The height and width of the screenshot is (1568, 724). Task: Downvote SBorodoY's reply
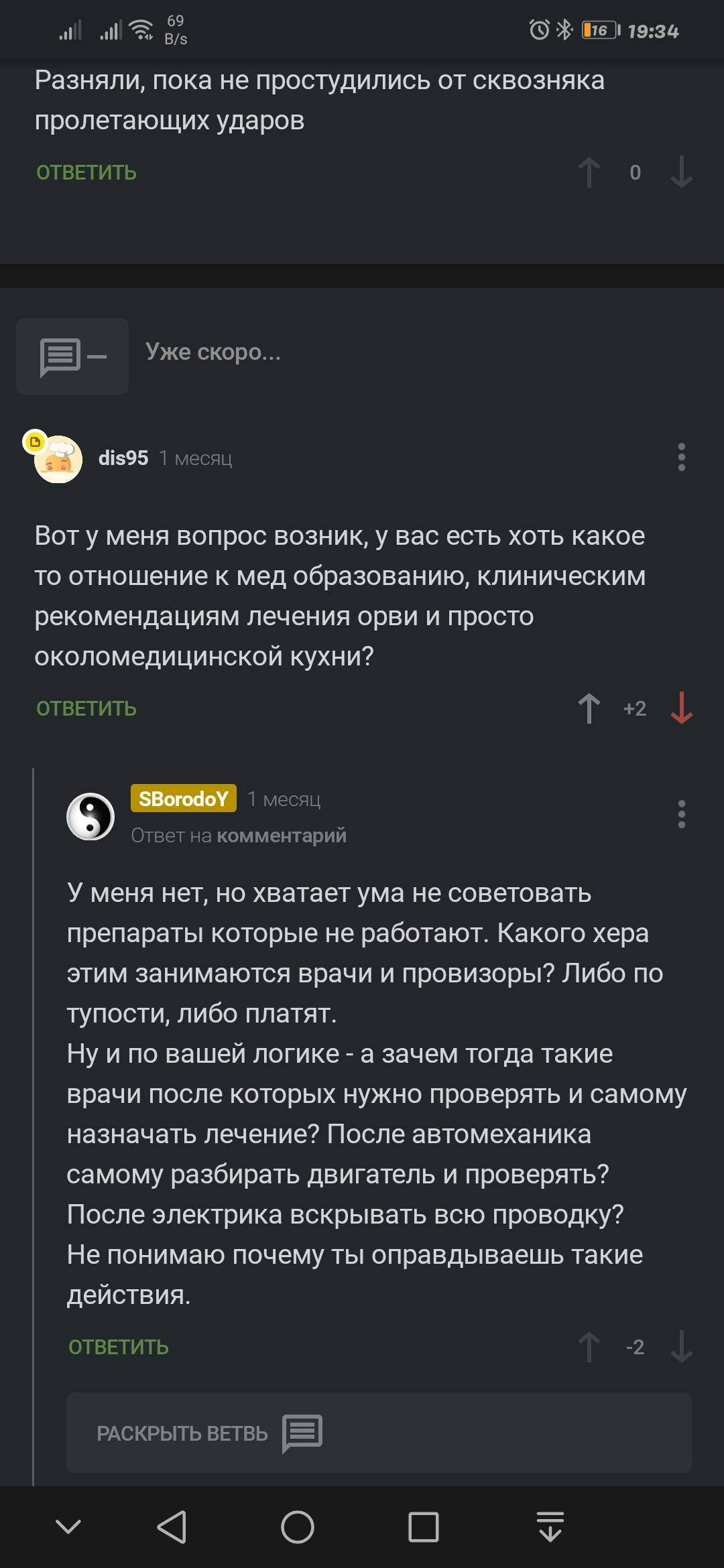pyautogui.click(x=681, y=1347)
